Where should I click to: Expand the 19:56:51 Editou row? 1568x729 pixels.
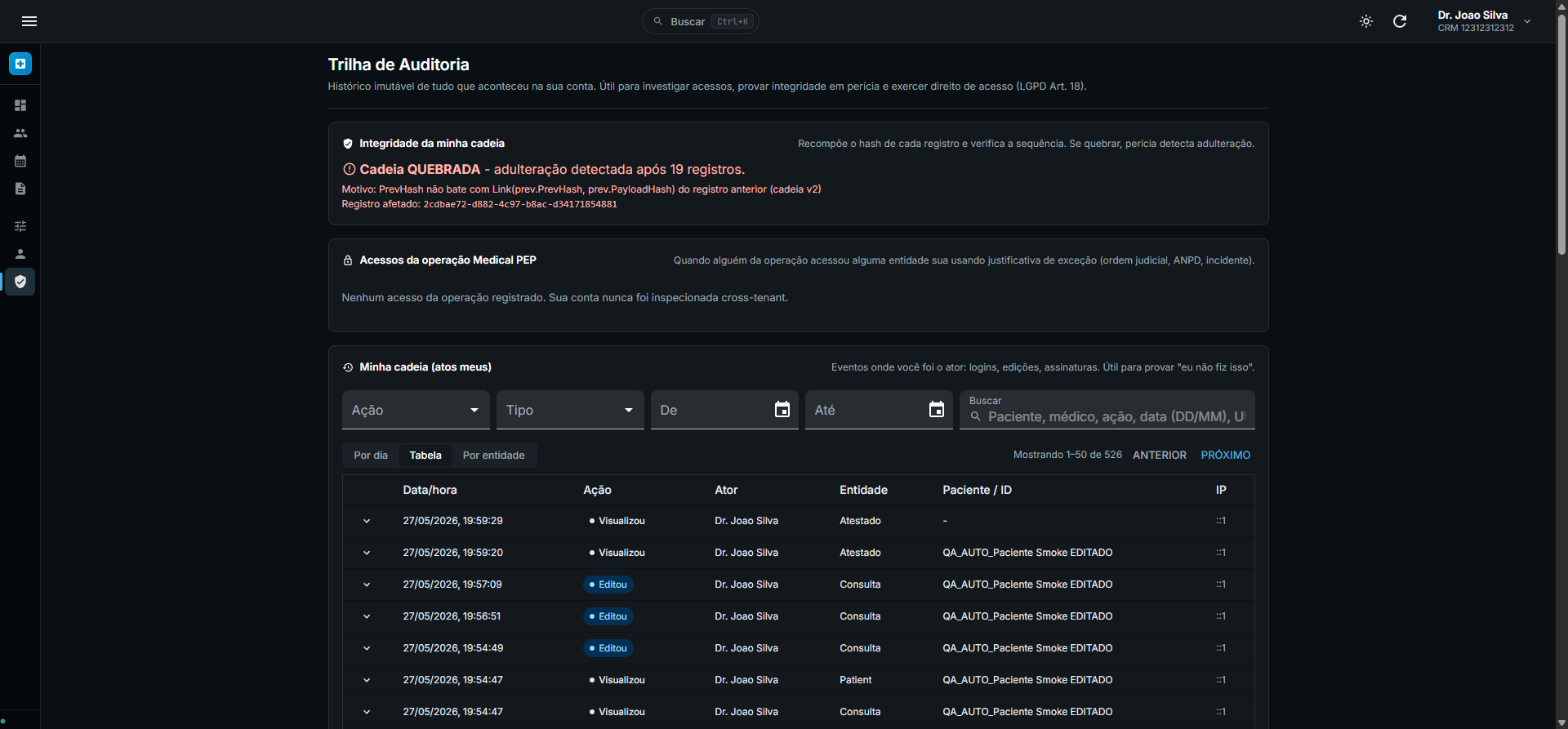pos(367,616)
